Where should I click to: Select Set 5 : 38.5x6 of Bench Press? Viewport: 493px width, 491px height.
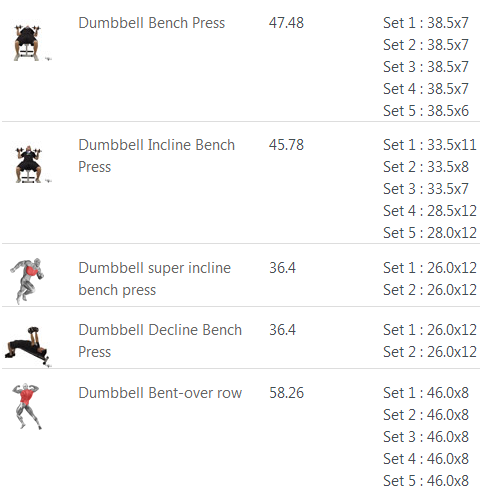[426, 111]
